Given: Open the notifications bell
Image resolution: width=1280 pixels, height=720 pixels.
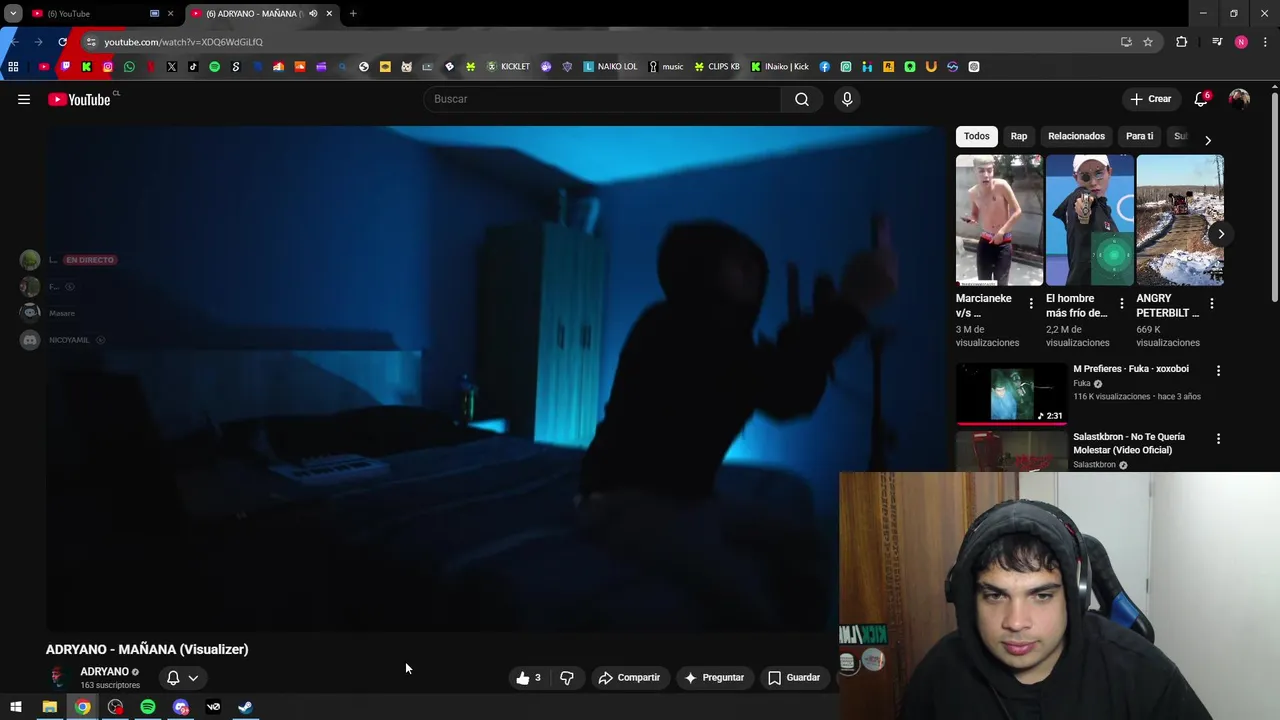Looking at the screenshot, I should pyautogui.click(x=1201, y=99).
